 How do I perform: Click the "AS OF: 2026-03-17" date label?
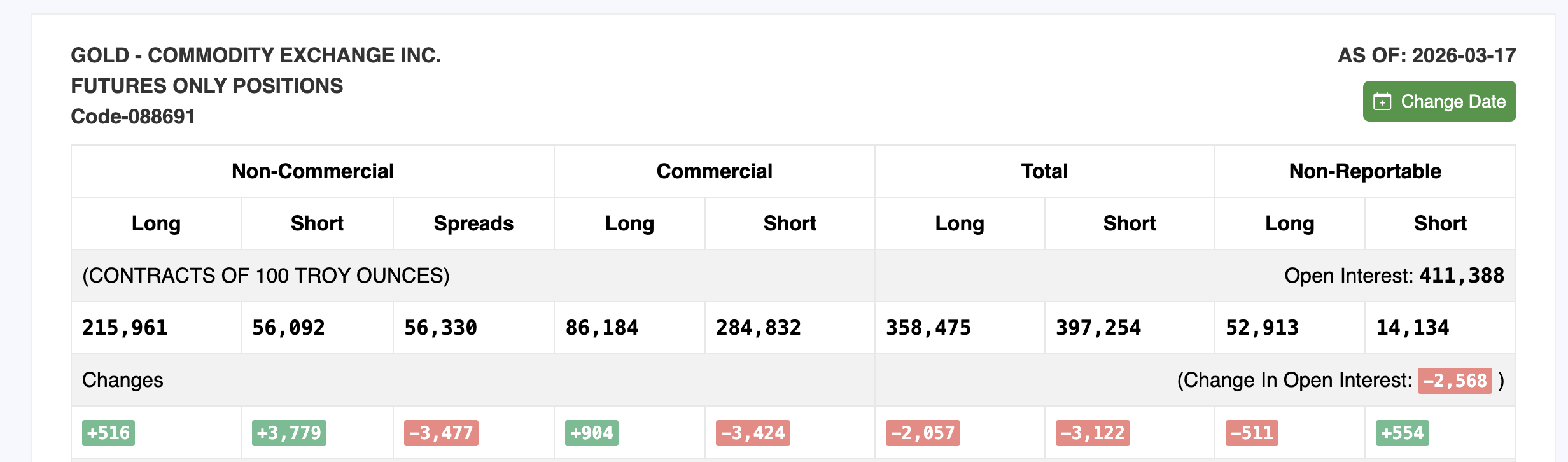tap(1427, 57)
